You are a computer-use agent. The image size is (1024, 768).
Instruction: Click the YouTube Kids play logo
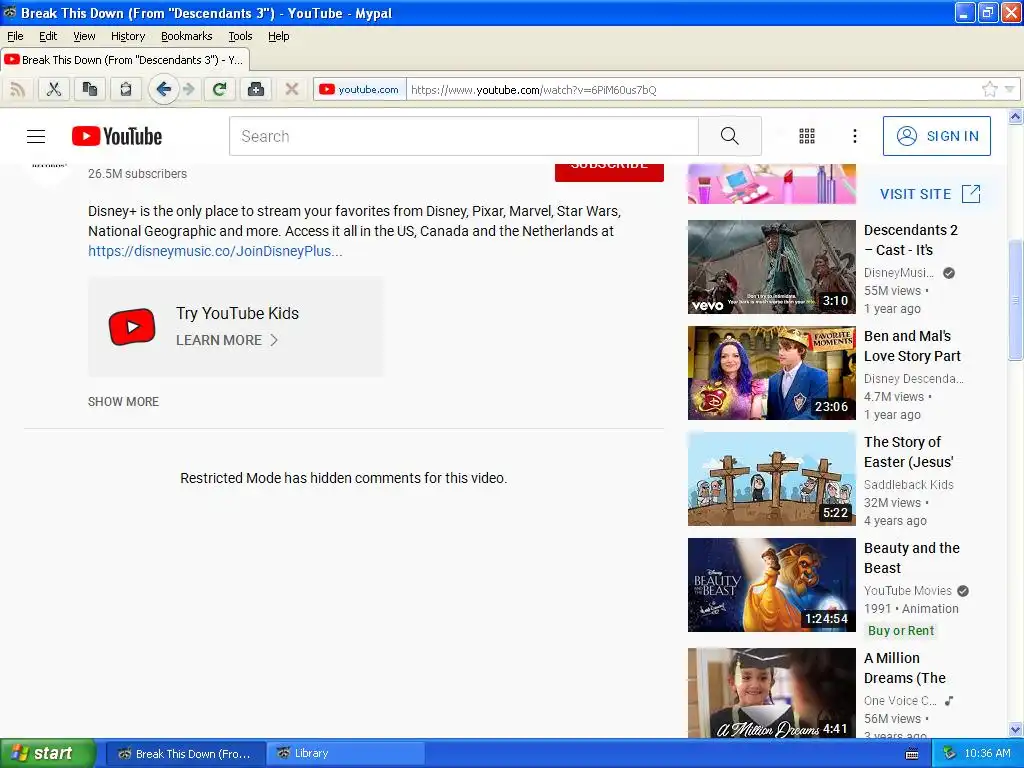click(132, 327)
